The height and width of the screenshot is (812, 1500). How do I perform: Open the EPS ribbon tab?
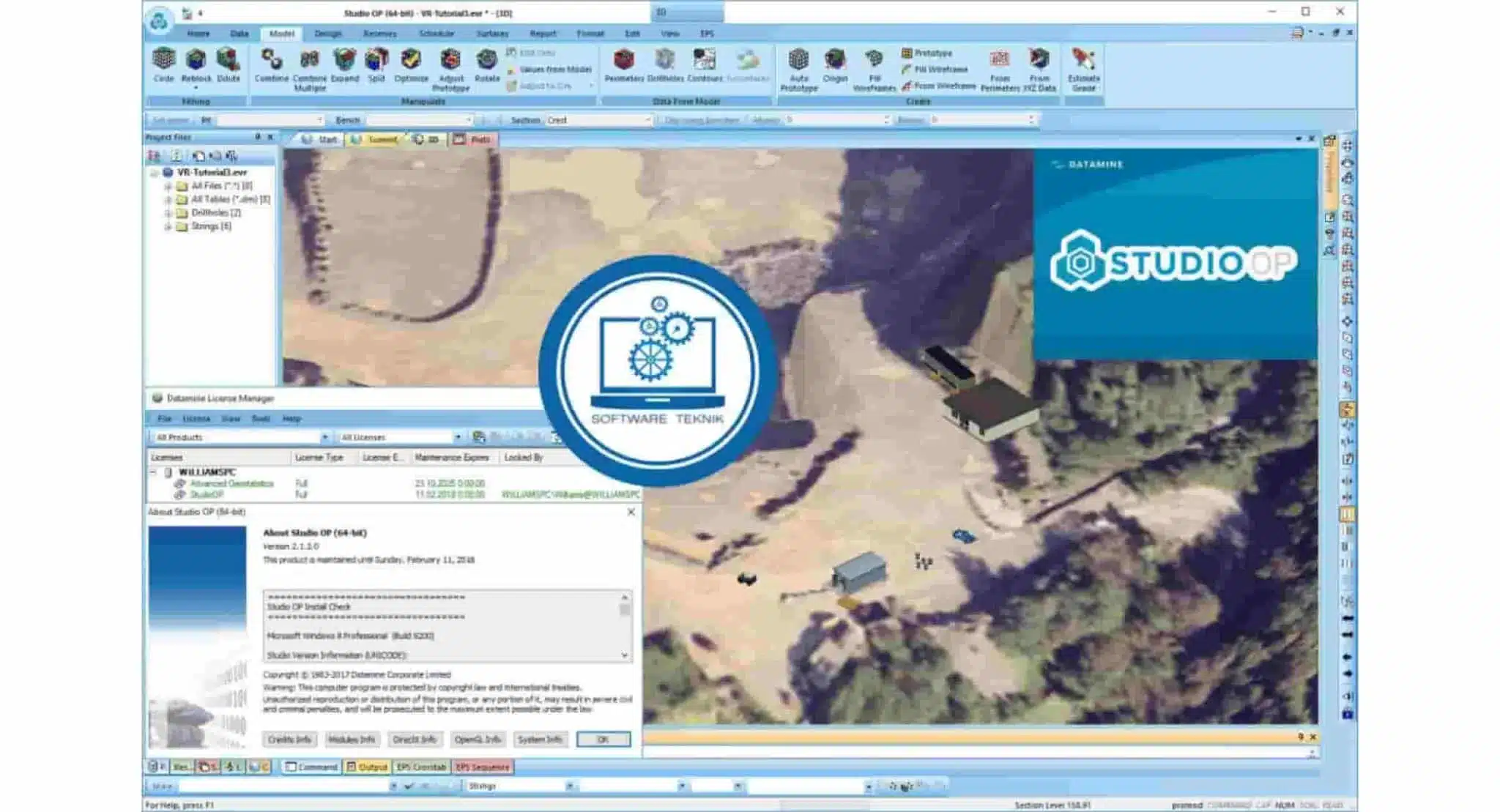click(707, 34)
